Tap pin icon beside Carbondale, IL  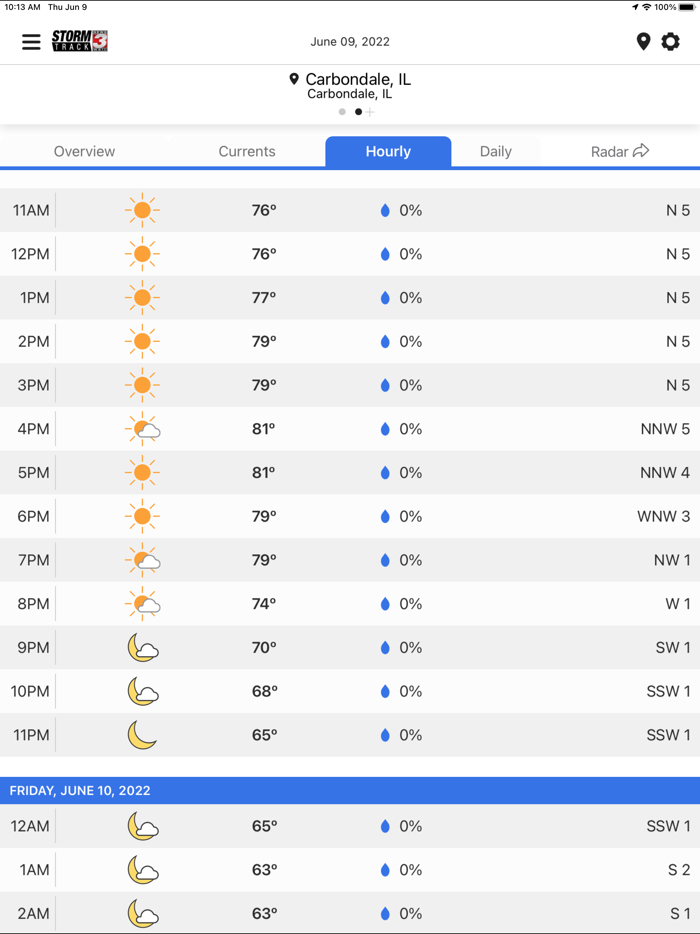(294, 79)
